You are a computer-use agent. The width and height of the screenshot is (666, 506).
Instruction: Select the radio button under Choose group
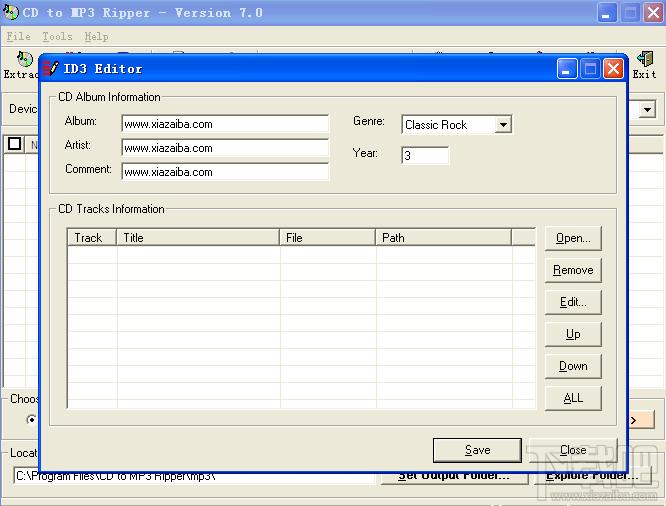(x=31, y=420)
